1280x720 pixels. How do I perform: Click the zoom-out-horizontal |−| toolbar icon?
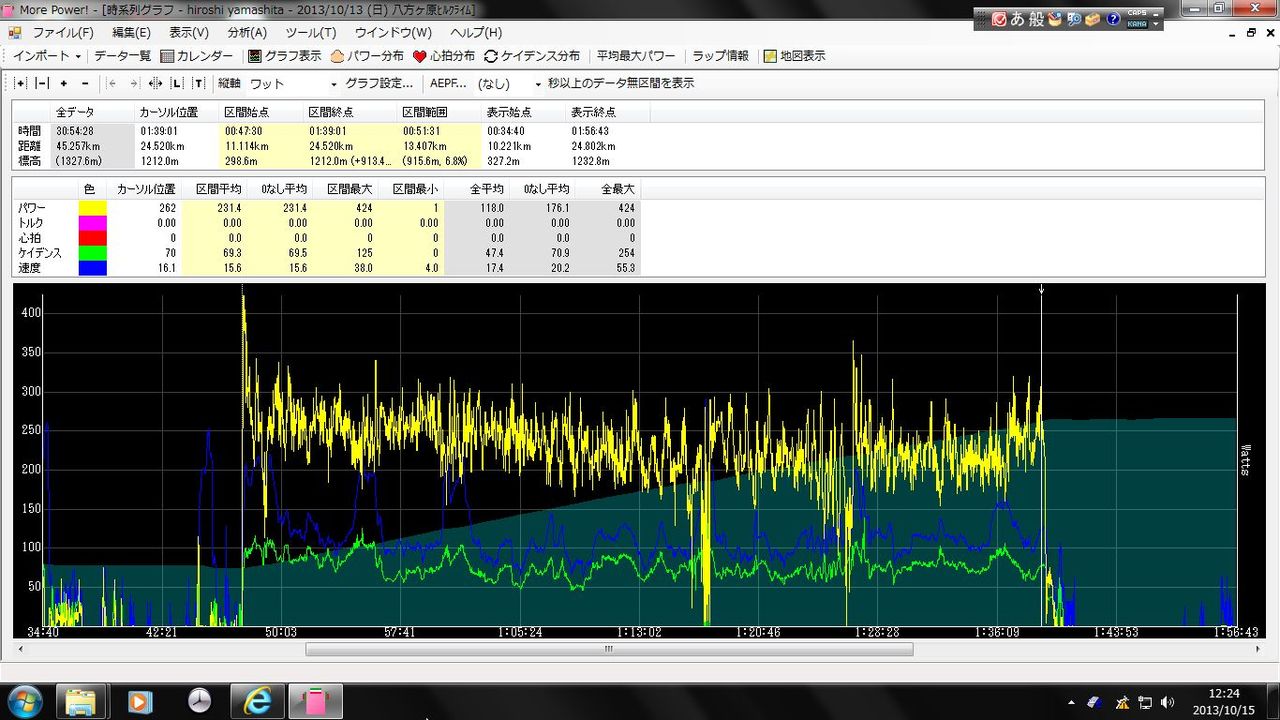coord(41,84)
